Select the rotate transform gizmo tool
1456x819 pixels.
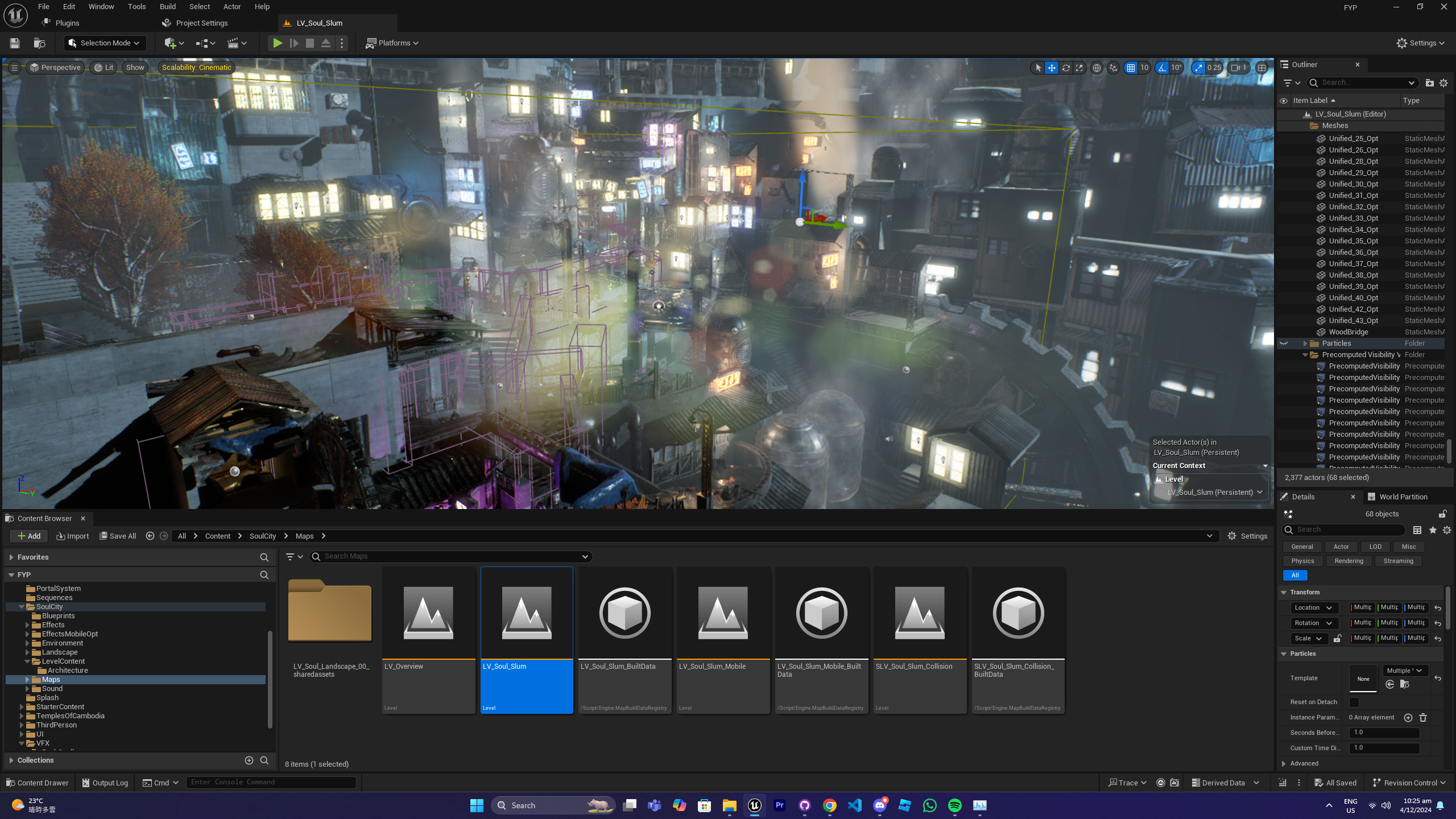pos(1066,68)
